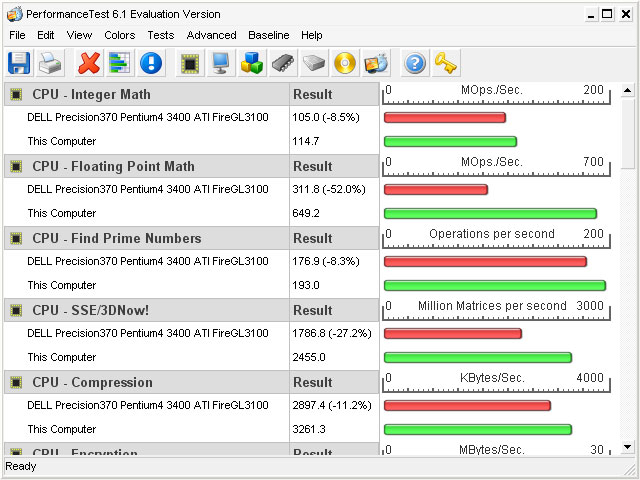Click result value 105.0 (-8.5%)
Image resolution: width=640 pixels, height=480 pixels.
(326, 118)
